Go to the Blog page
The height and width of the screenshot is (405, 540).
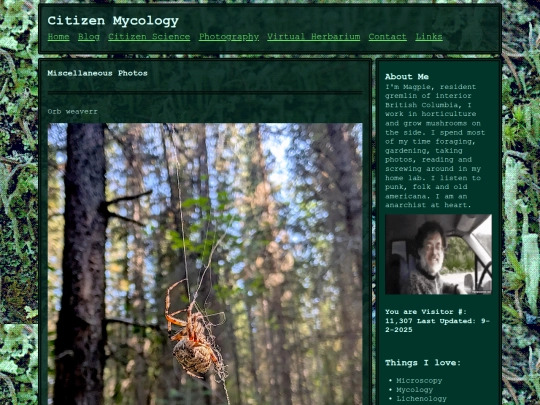[89, 37]
